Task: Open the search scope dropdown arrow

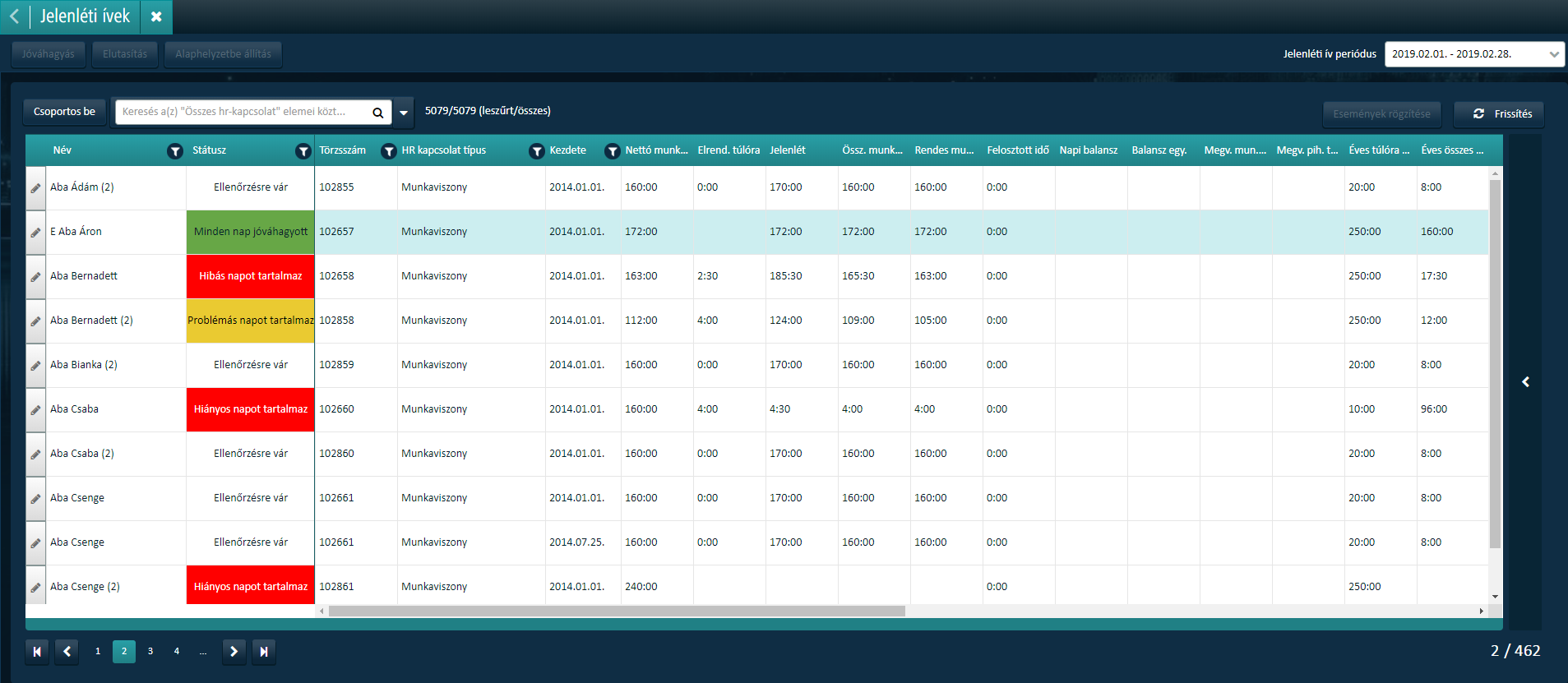Action: tap(403, 113)
